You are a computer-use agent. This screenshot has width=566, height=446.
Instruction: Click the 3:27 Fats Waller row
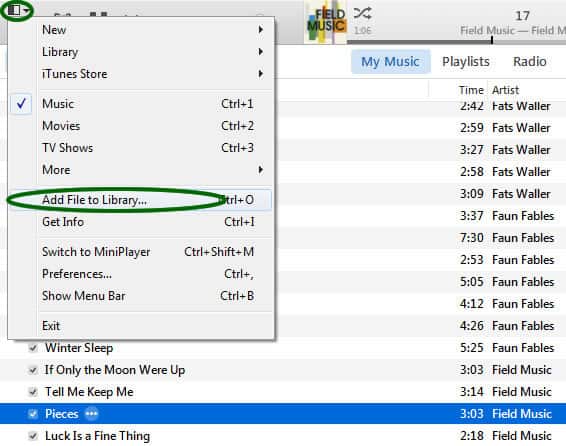[420, 150]
